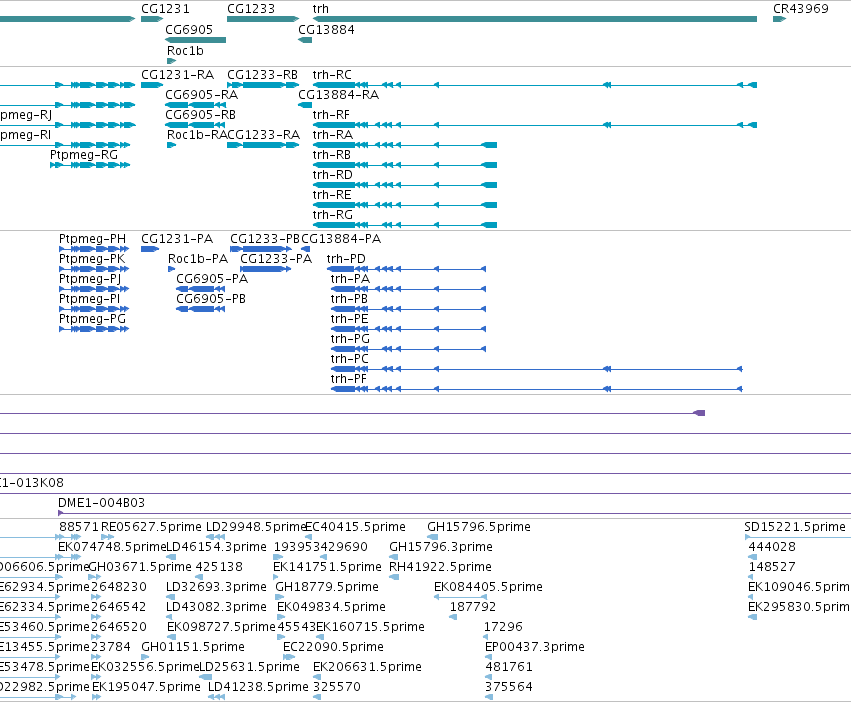The width and height of the screenshot is (851, 702).
Task: Click the CG6905 gene label
Action: point(189,29)
